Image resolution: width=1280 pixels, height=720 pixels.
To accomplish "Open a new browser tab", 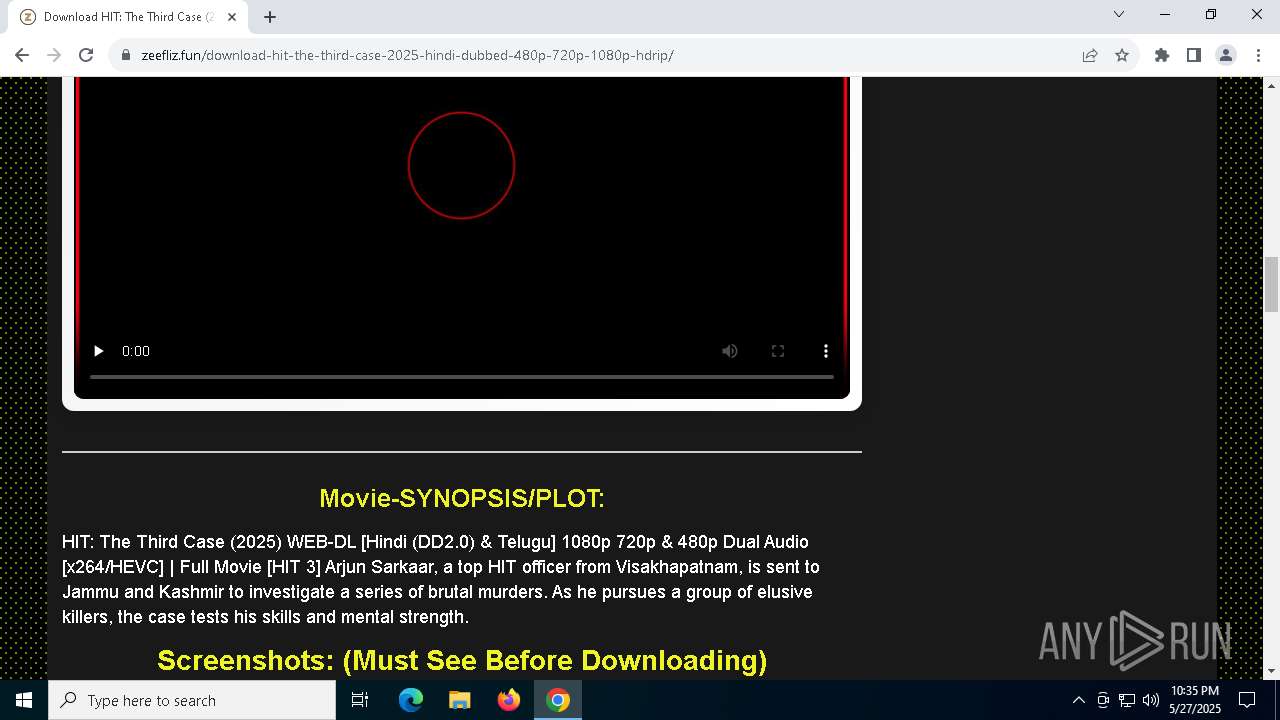I will point(270,17).
